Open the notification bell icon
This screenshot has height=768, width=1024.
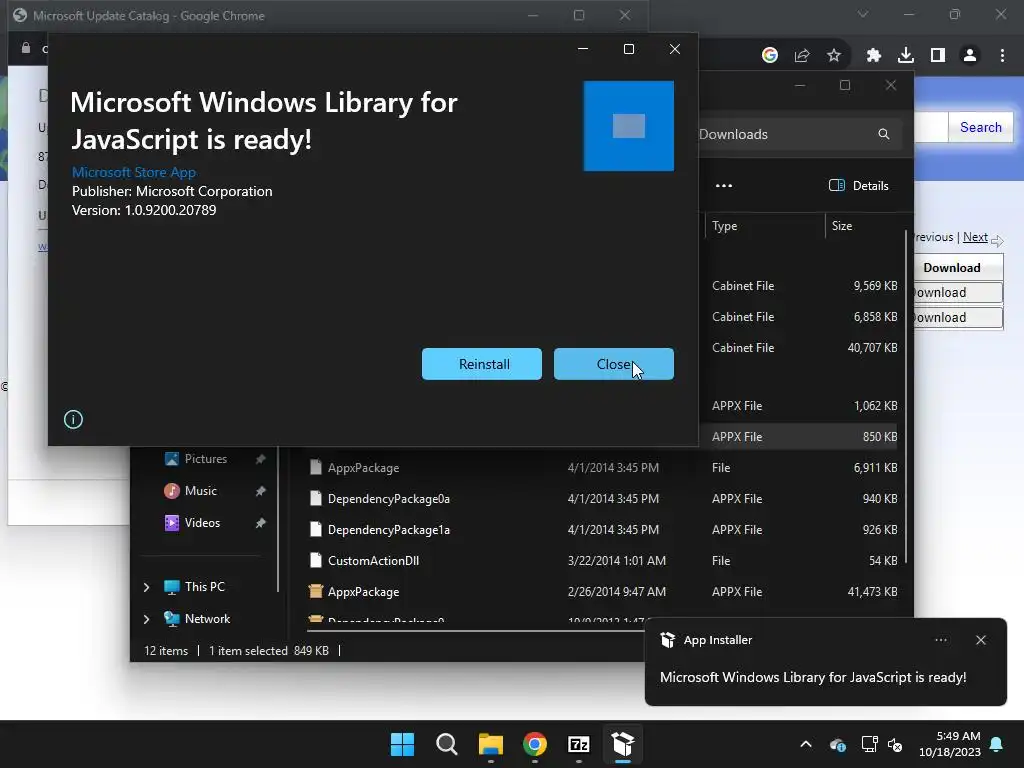coord(997,744)
